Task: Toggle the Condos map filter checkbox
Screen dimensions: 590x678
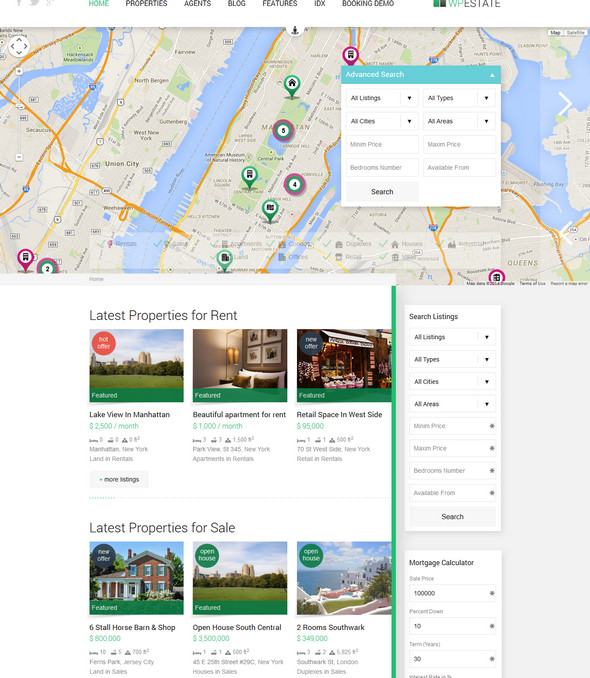Action: (270, 244)
